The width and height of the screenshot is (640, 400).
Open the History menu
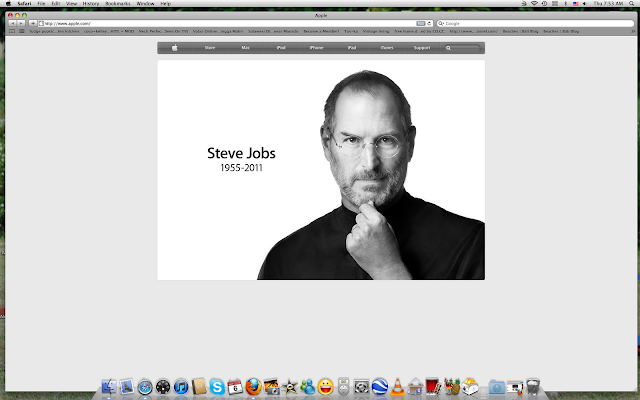click(91, 3)
